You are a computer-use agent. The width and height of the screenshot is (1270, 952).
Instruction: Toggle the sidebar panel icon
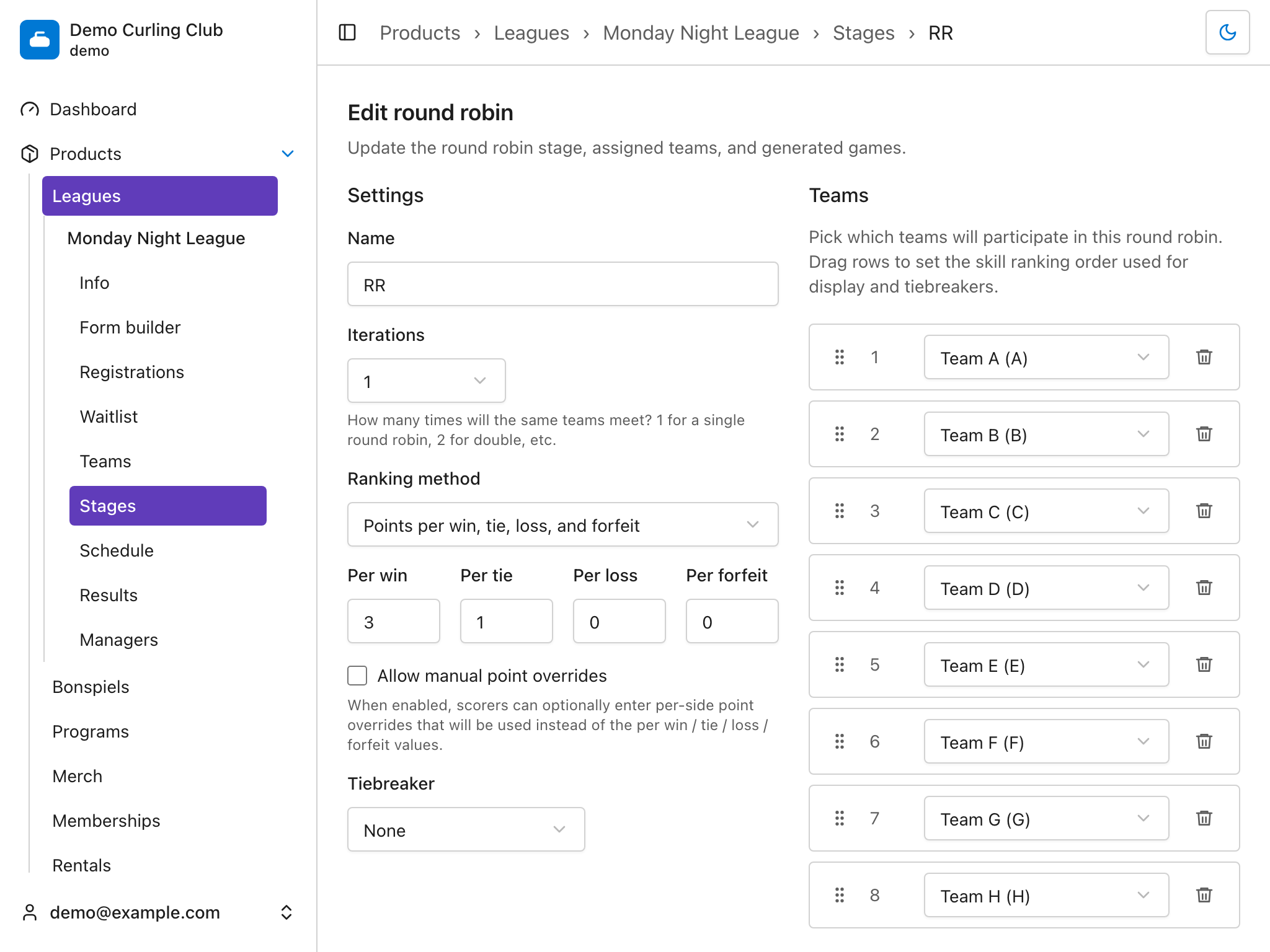347,32
